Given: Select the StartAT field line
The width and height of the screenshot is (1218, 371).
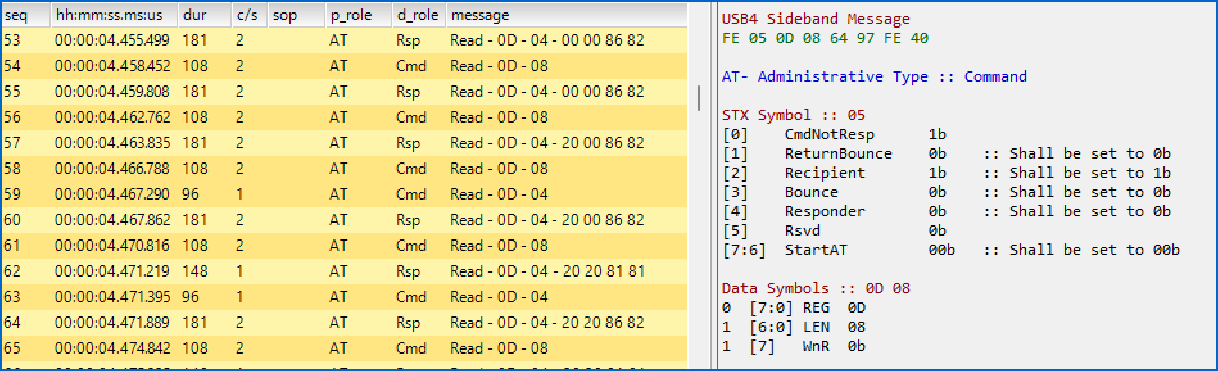Looking at the screenshot, I should coord(951,250).
